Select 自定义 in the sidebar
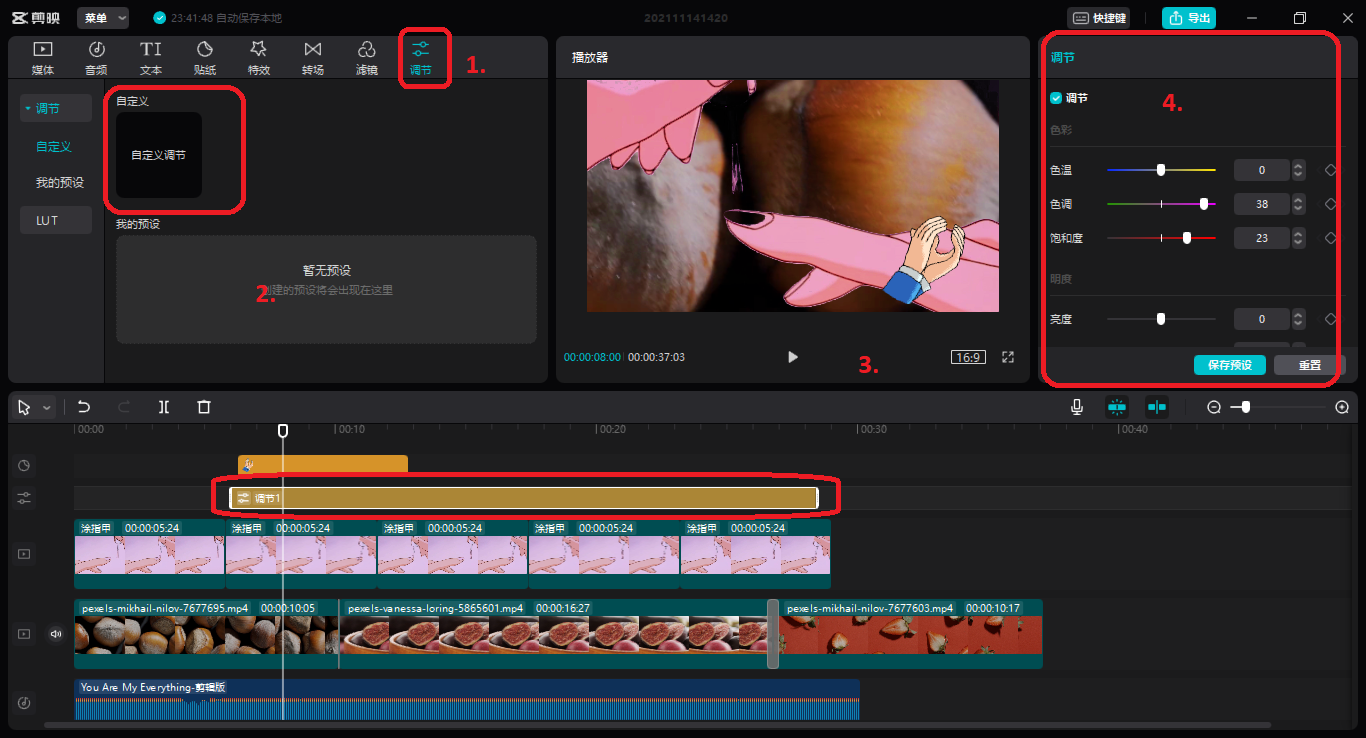 point(54,146)
